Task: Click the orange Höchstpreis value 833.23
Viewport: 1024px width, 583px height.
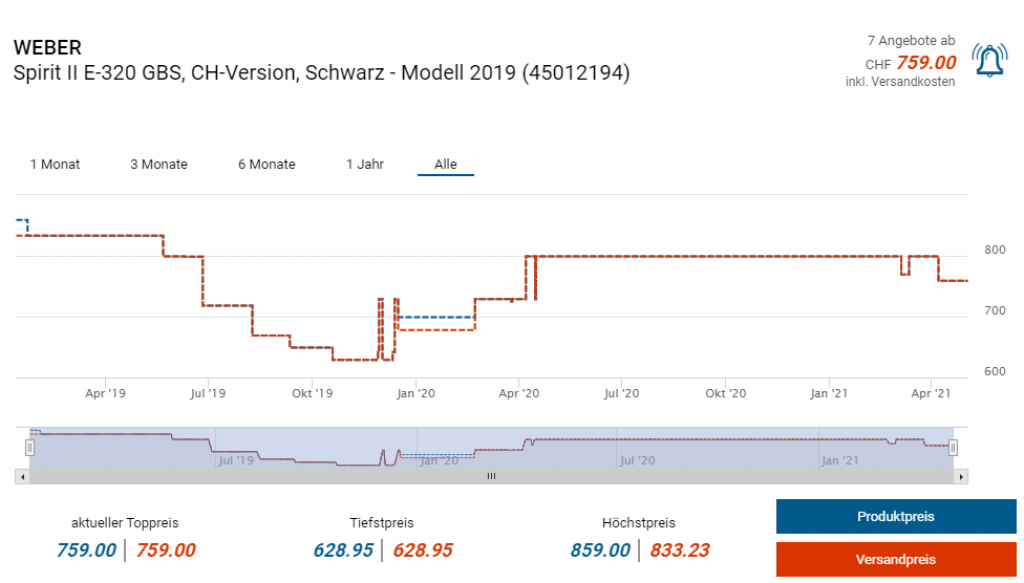Action: click(680, 550)
